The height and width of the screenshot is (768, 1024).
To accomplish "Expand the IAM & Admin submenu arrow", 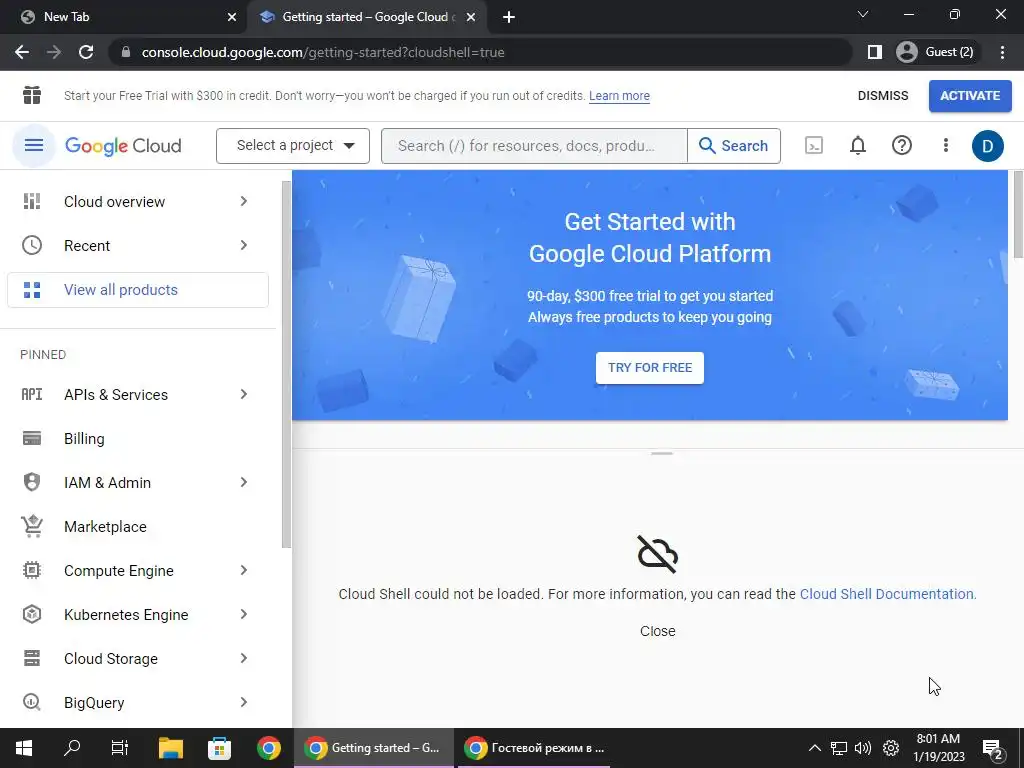I will pos(244,482).
